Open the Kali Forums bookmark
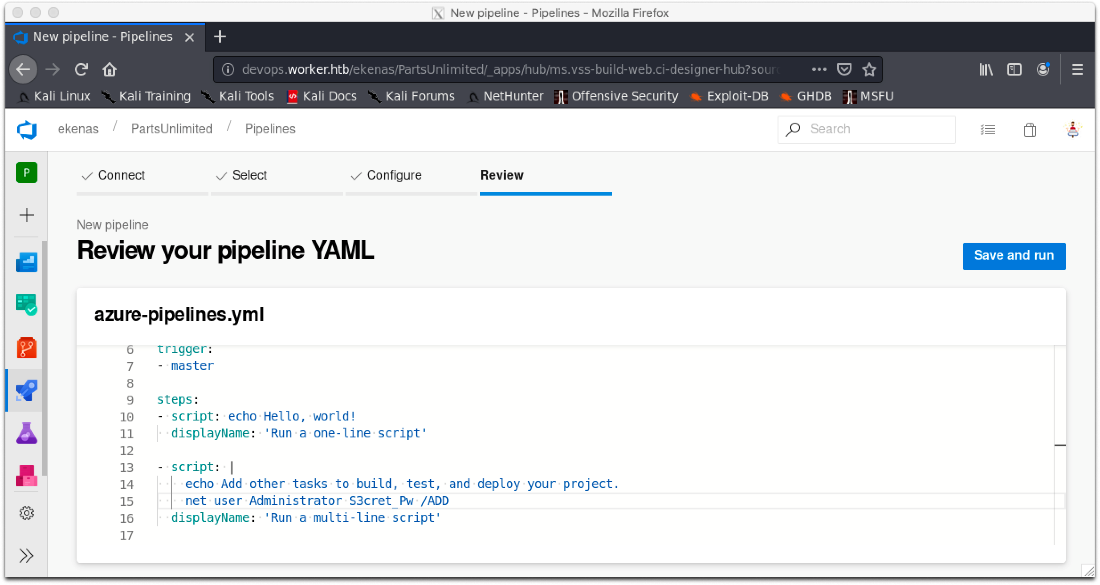The height and width of the screenshot is (585, 1100). coord(411,96)
